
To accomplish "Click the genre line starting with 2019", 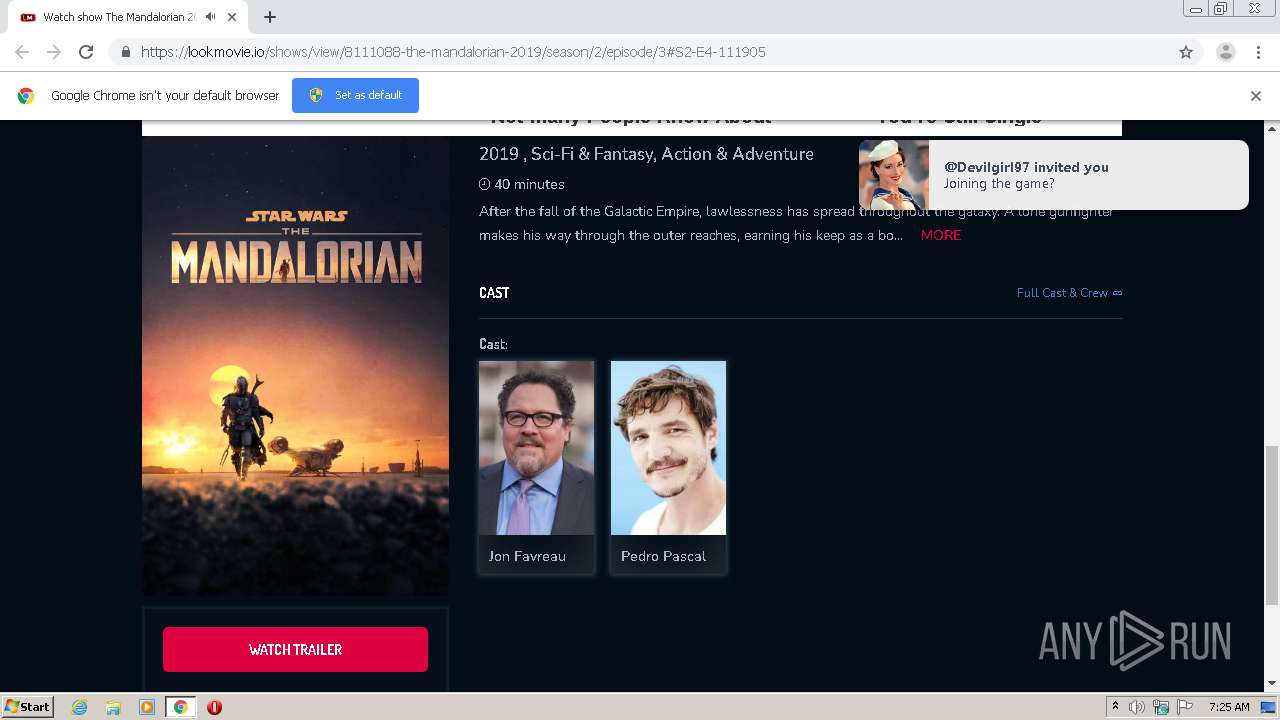I will point(646,154).
